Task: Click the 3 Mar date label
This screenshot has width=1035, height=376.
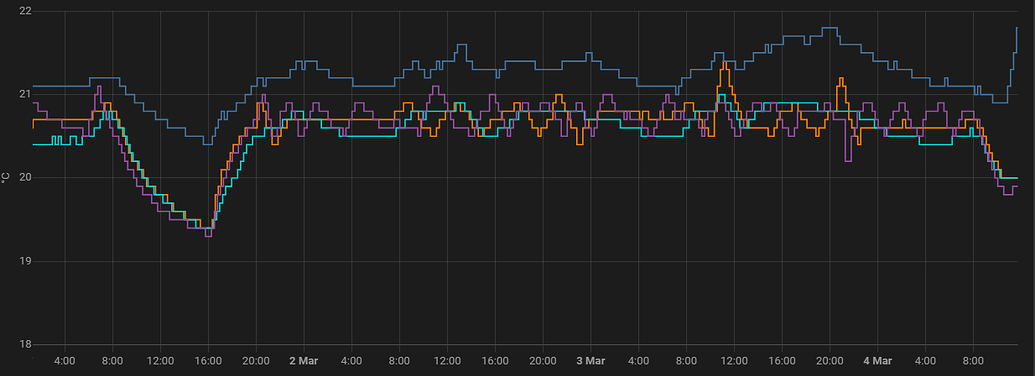Action: pyautogui.click(x=591, y=361)
